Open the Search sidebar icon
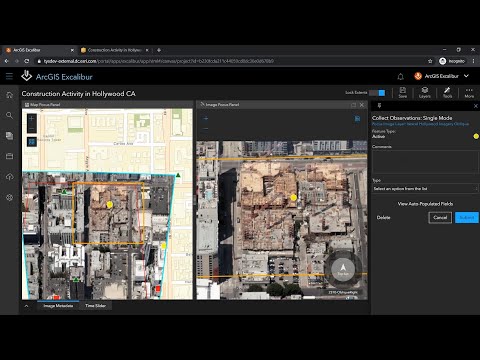Viewport: 480px width, 360px height. [9, 115]
